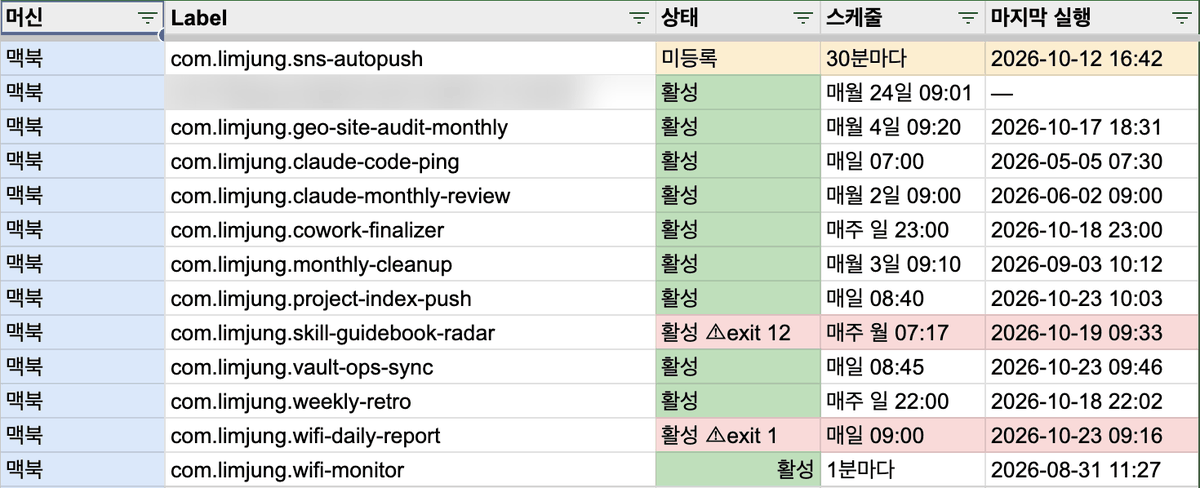Click last-run cell 2026-10-23 09:16
This screenshot has width=1200, height=488.
click(1092, 436)
